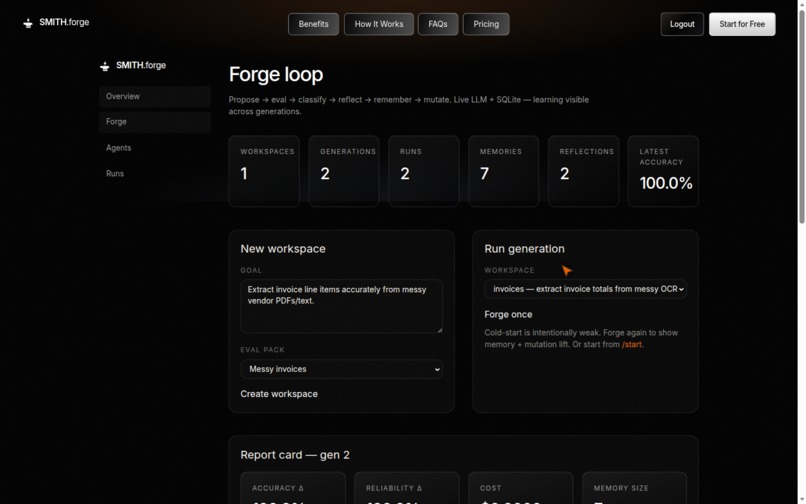Open the Workspace dropdown for invoices

(585, 290)
